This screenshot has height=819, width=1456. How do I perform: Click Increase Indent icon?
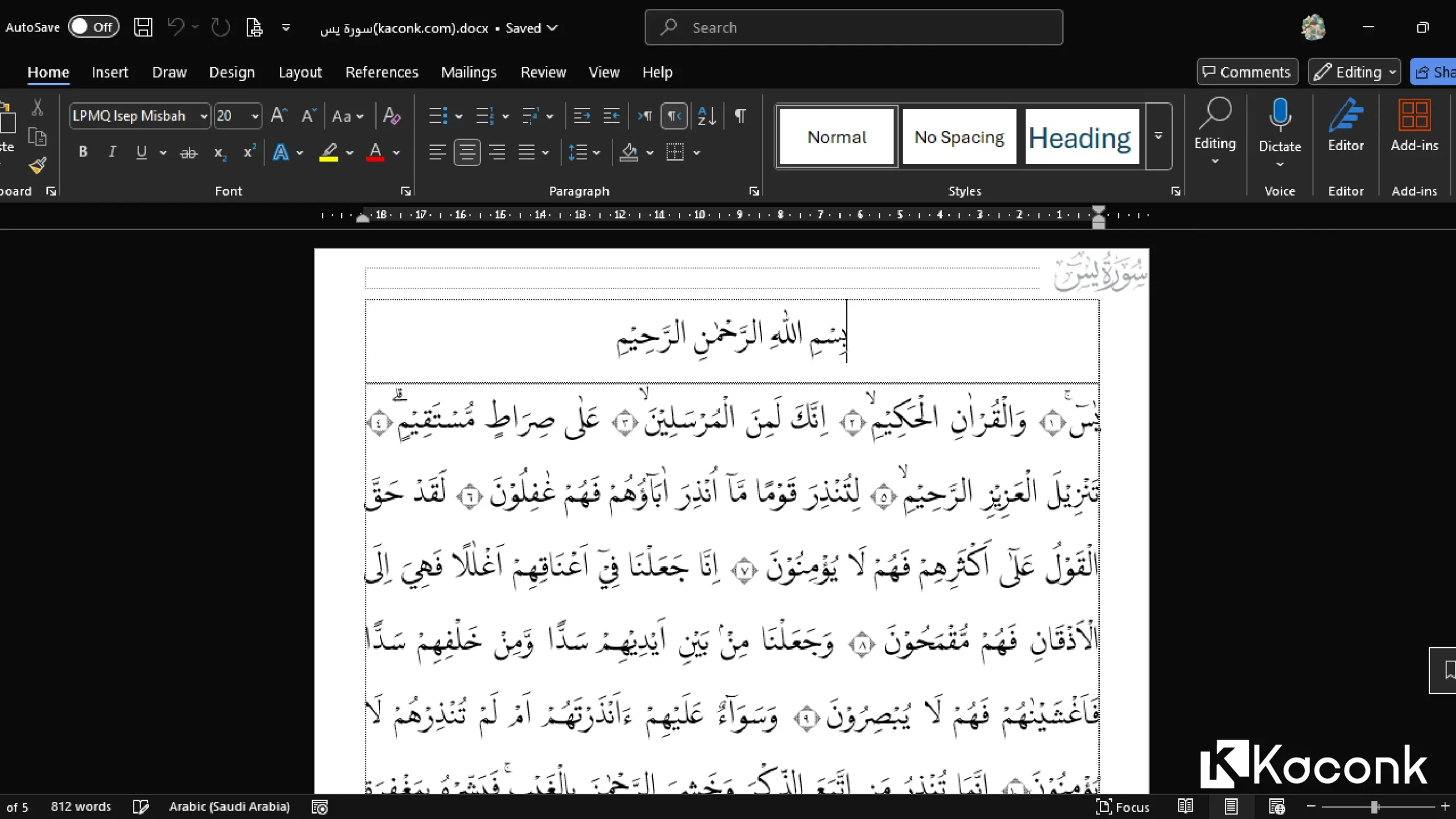click(x=611, y=116)
